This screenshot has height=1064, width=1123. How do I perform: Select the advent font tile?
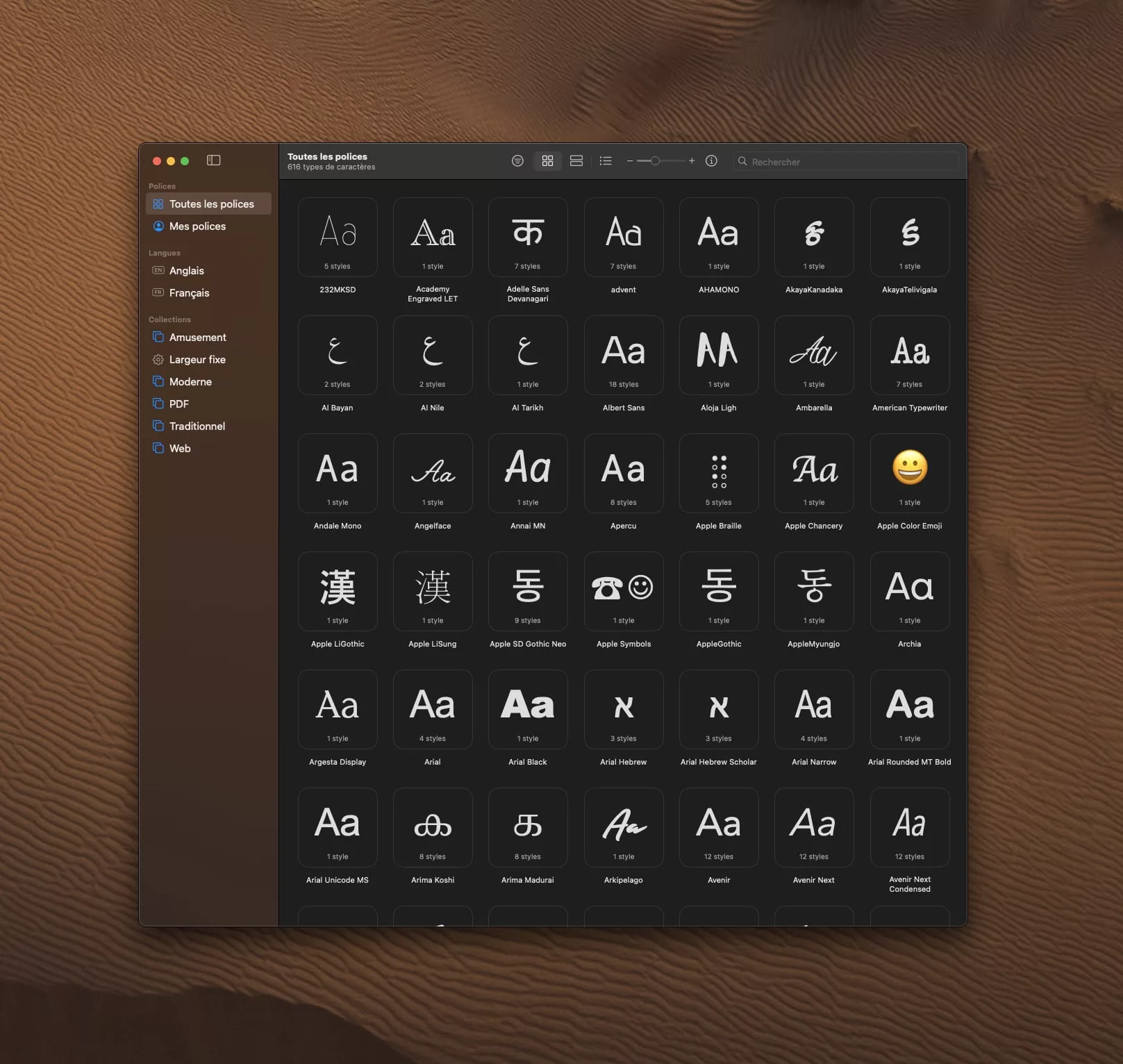(624, 237)
